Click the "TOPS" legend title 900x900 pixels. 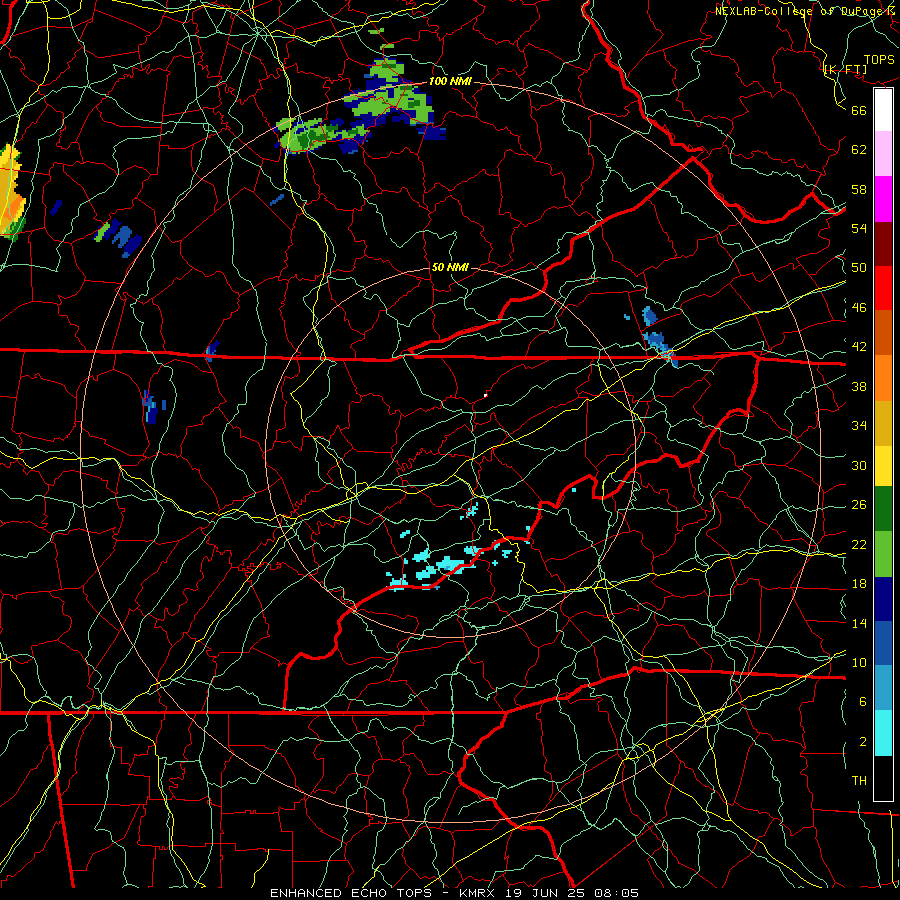pyautogui.click(x=879, y=60)
